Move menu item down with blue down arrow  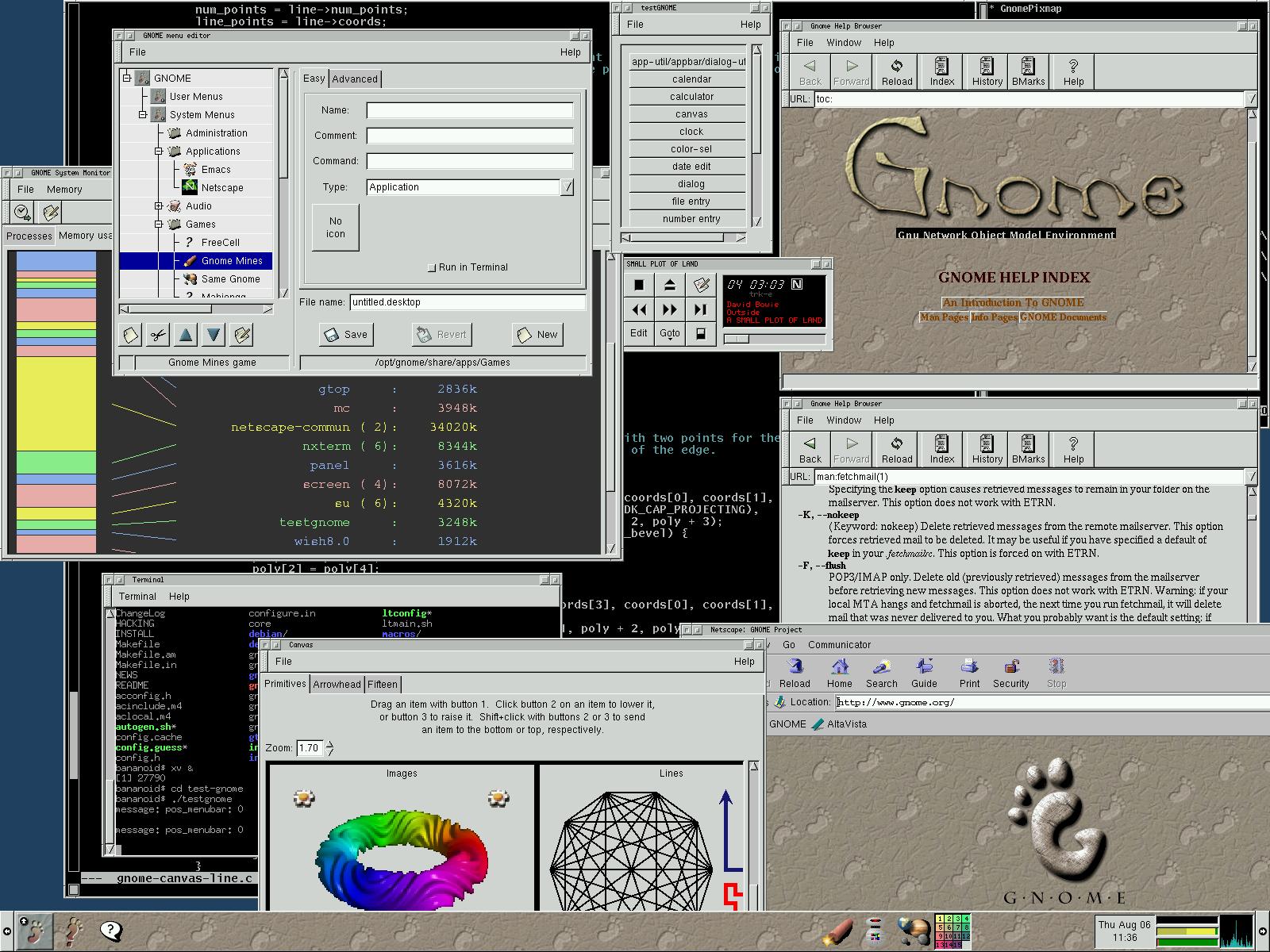[214, 335]
